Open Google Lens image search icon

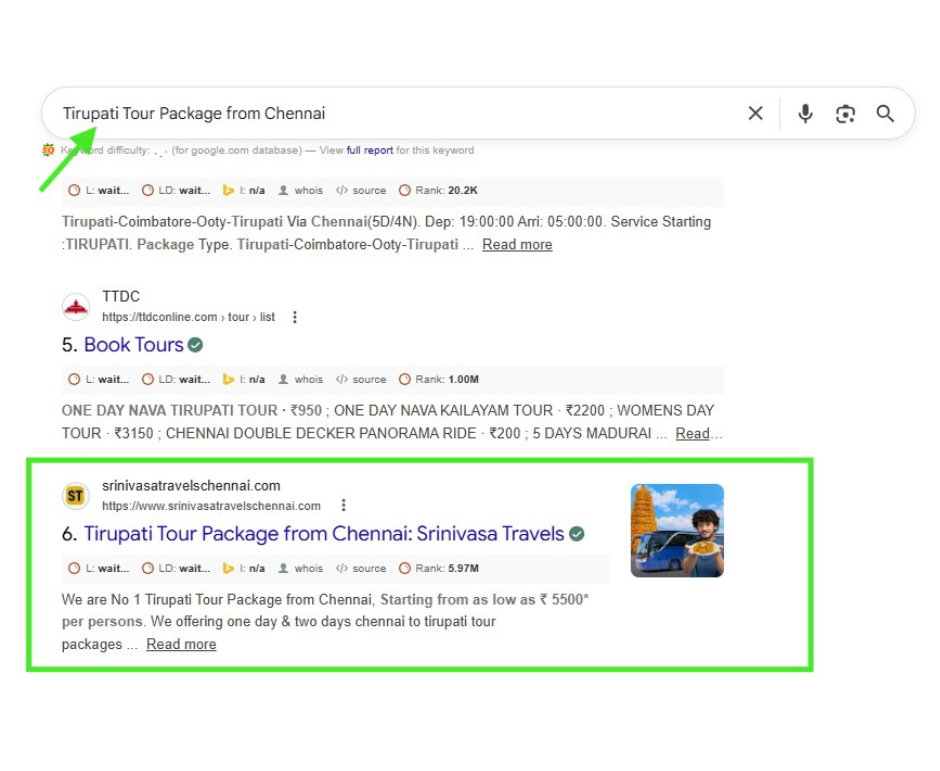845,113
